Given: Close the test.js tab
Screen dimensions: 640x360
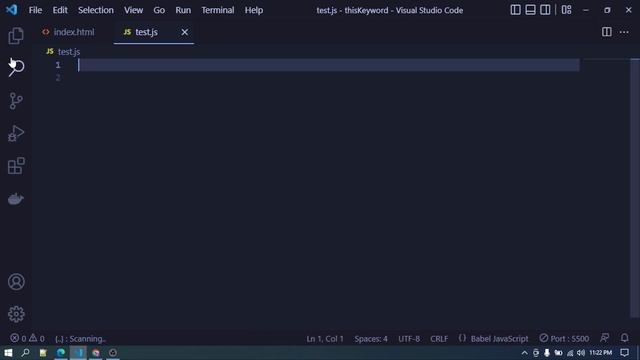Looking at the screenshot, I should (x=184, y=32).
